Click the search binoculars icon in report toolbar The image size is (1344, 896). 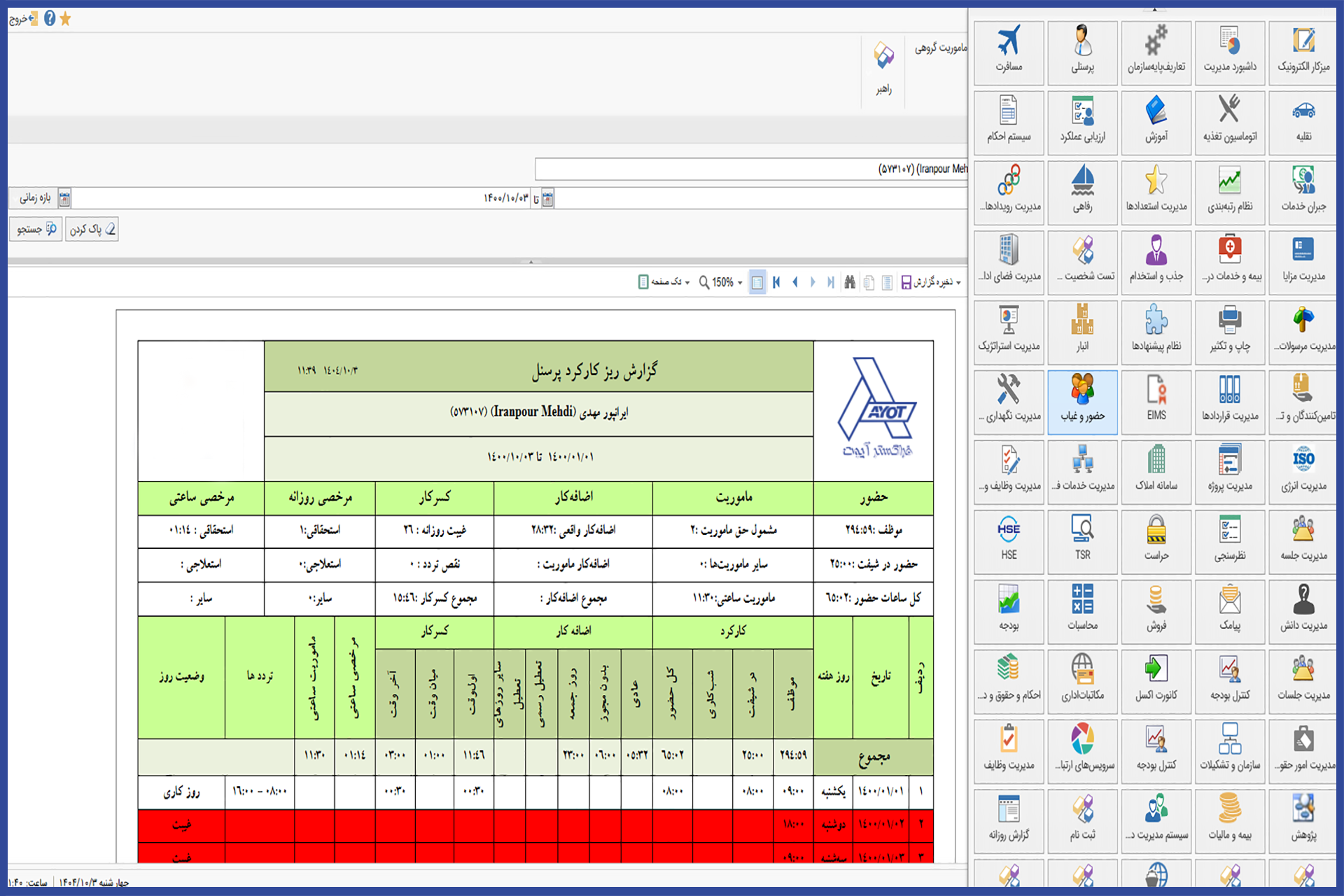tap(849, 282)
